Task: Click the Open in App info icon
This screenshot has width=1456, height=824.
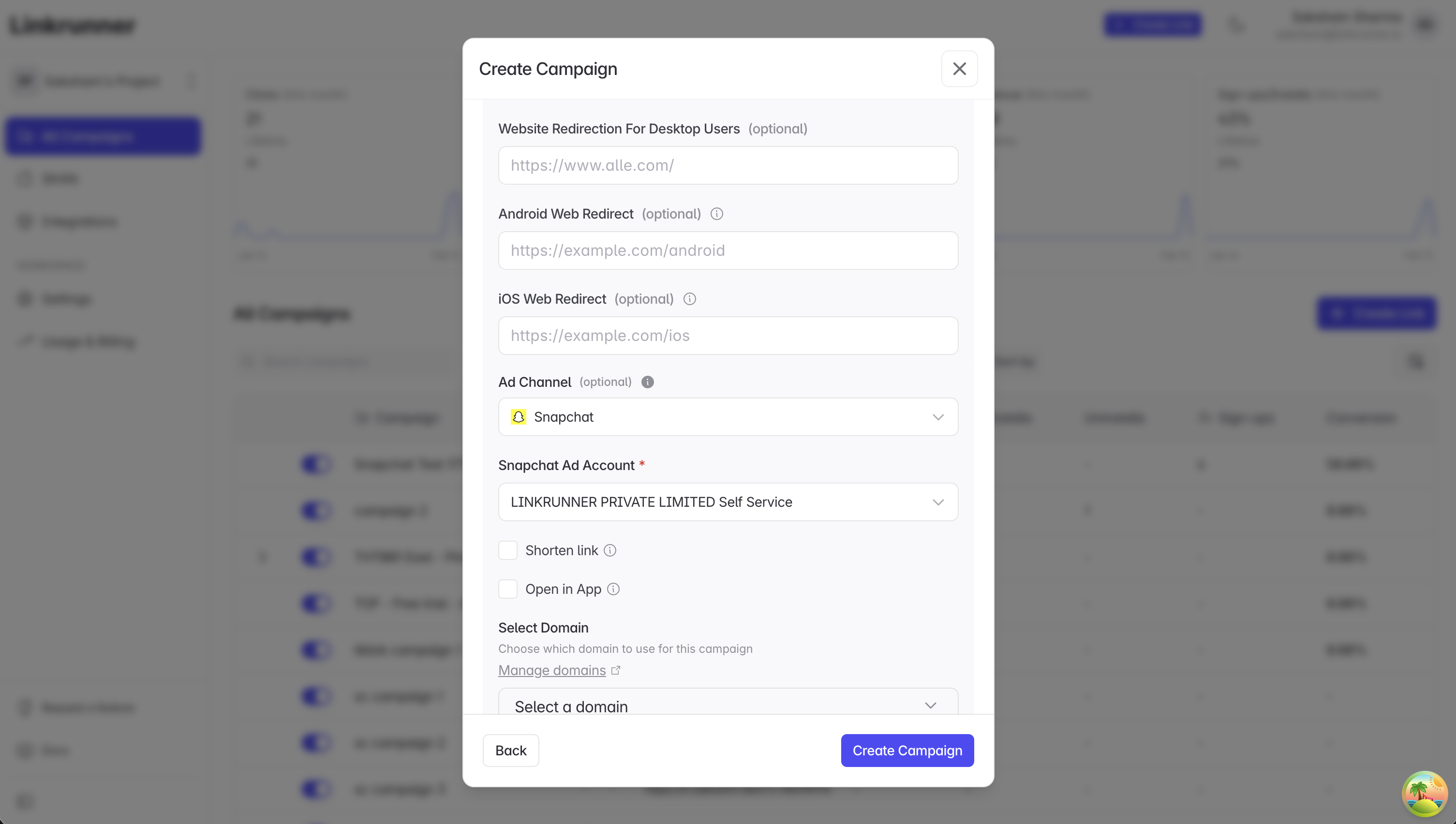Action: point(613,589)
